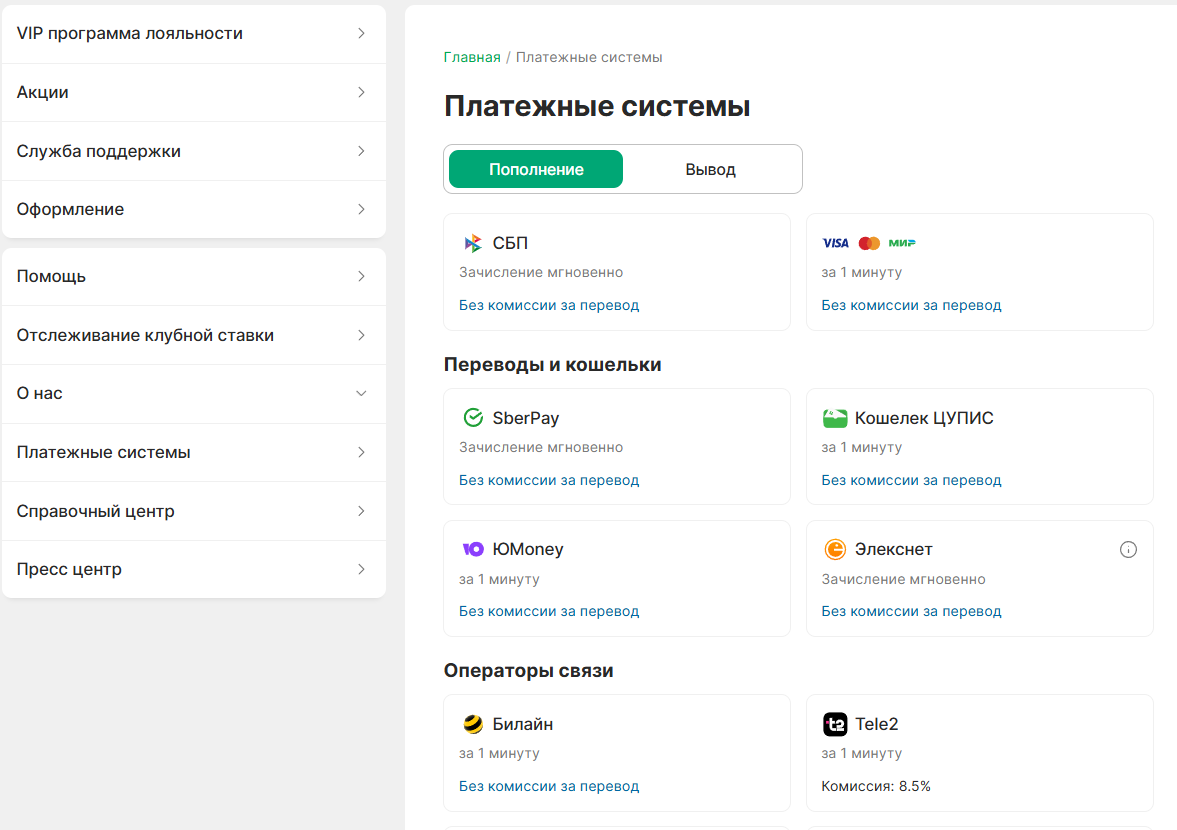Click the СБП logo icon
The width and height of the screenshot is (1177, 830).
point(473,243)
